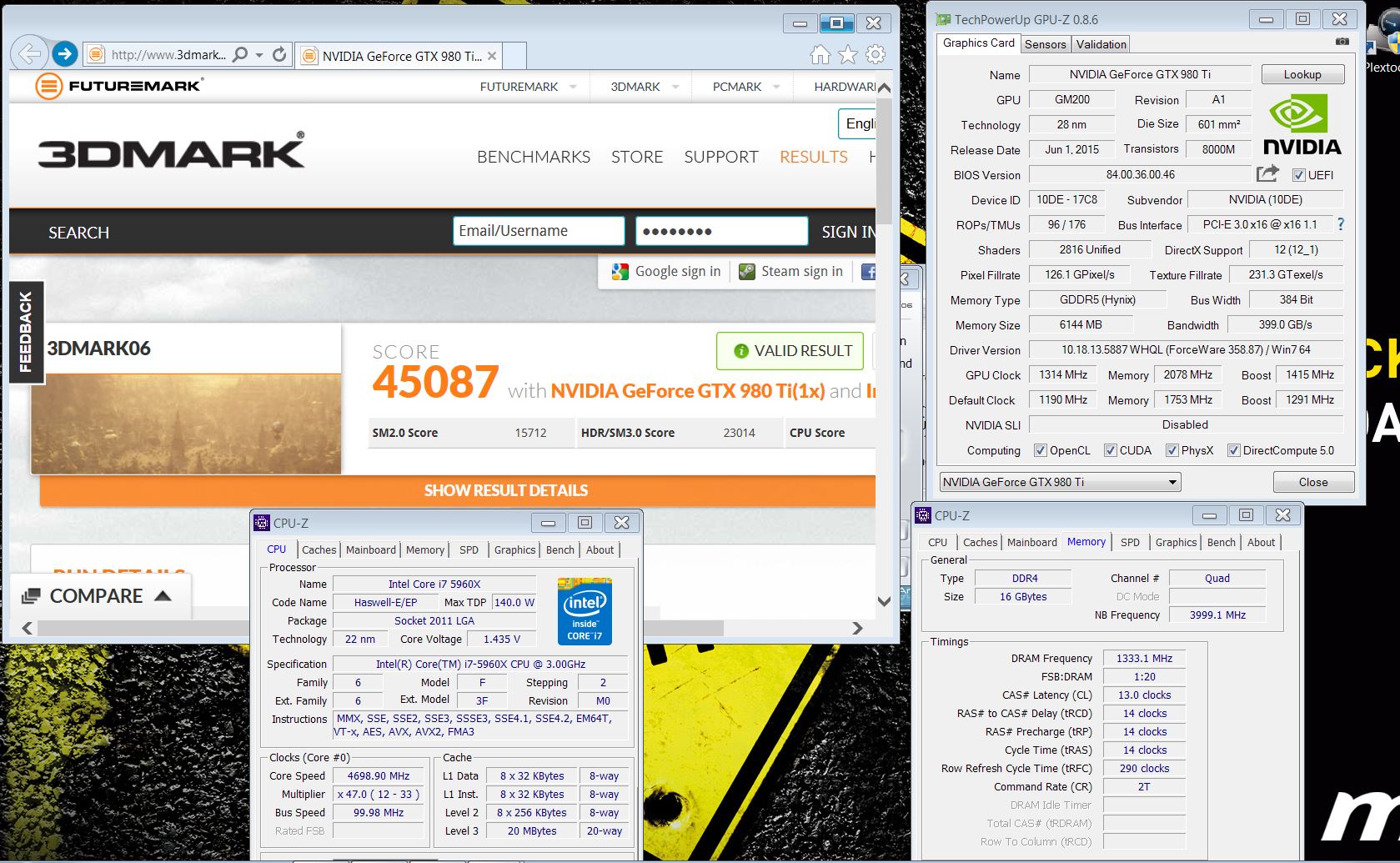1400x863 pixels.
Task: Click the Lookup button in GPU-Z
Action: [1302, 74]
